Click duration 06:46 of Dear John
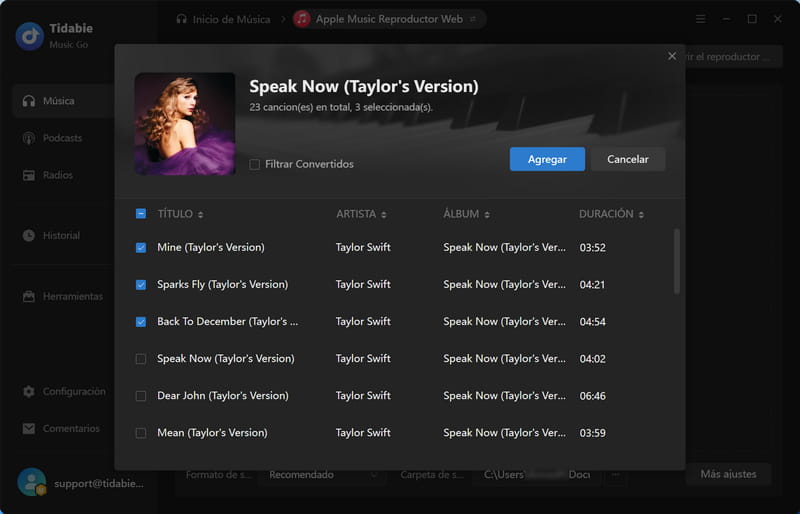 [x=592, y=396]
